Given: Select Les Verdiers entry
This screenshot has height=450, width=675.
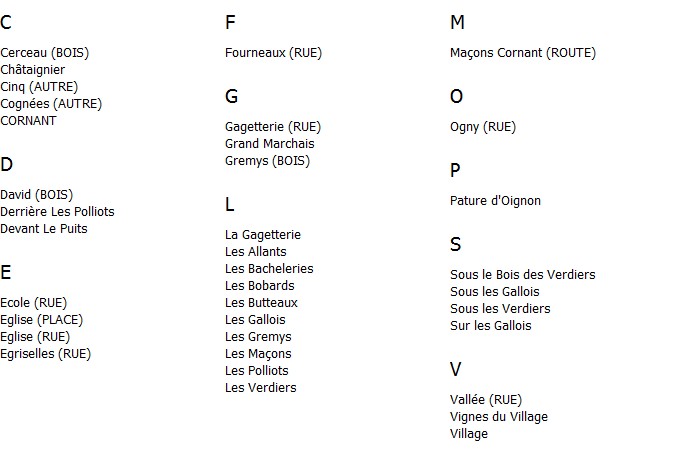Looking at the screenshot, I should (261, 388).
